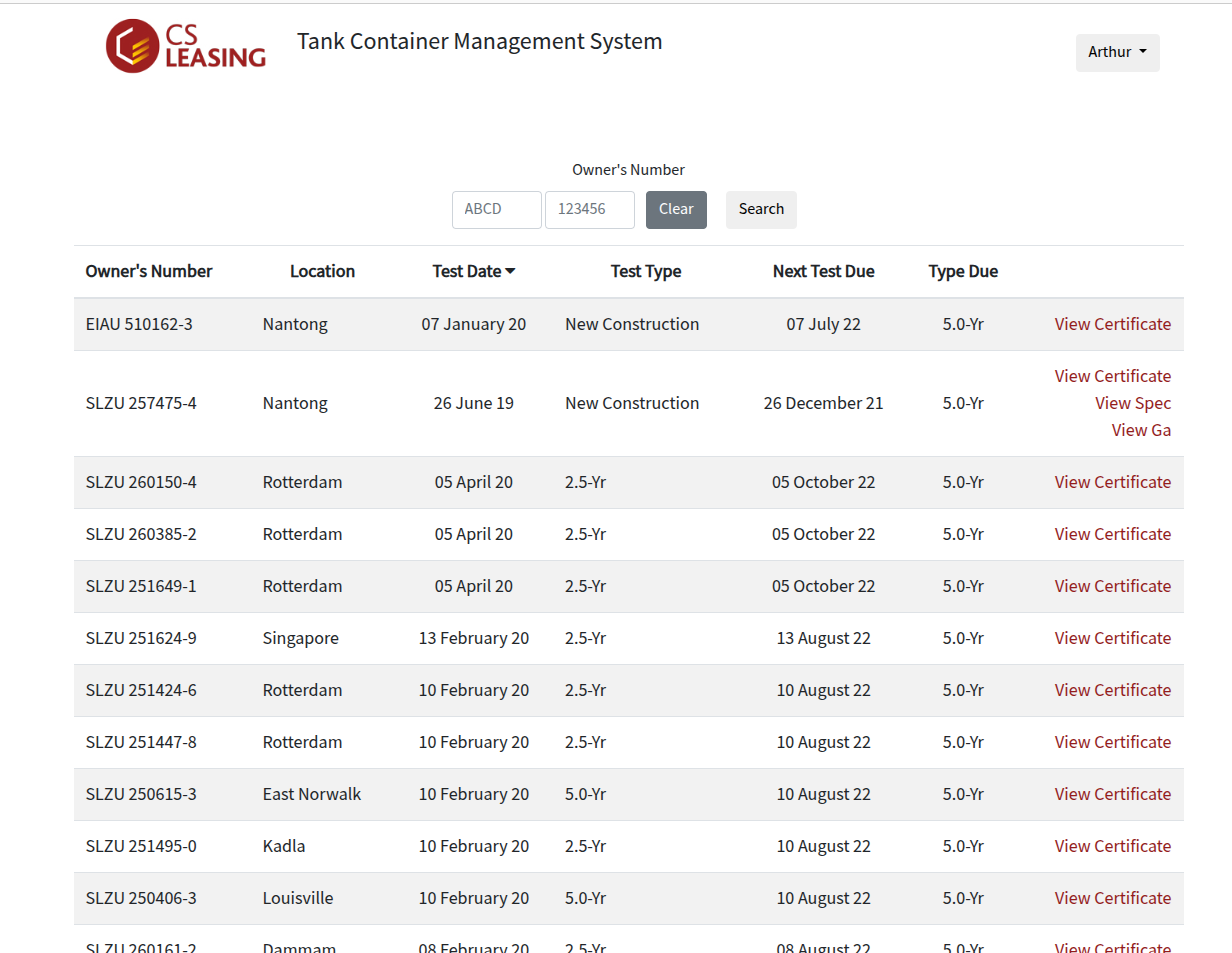
Task: Select owner's number EIAU 510162-3
Action: tap(139, 324)
